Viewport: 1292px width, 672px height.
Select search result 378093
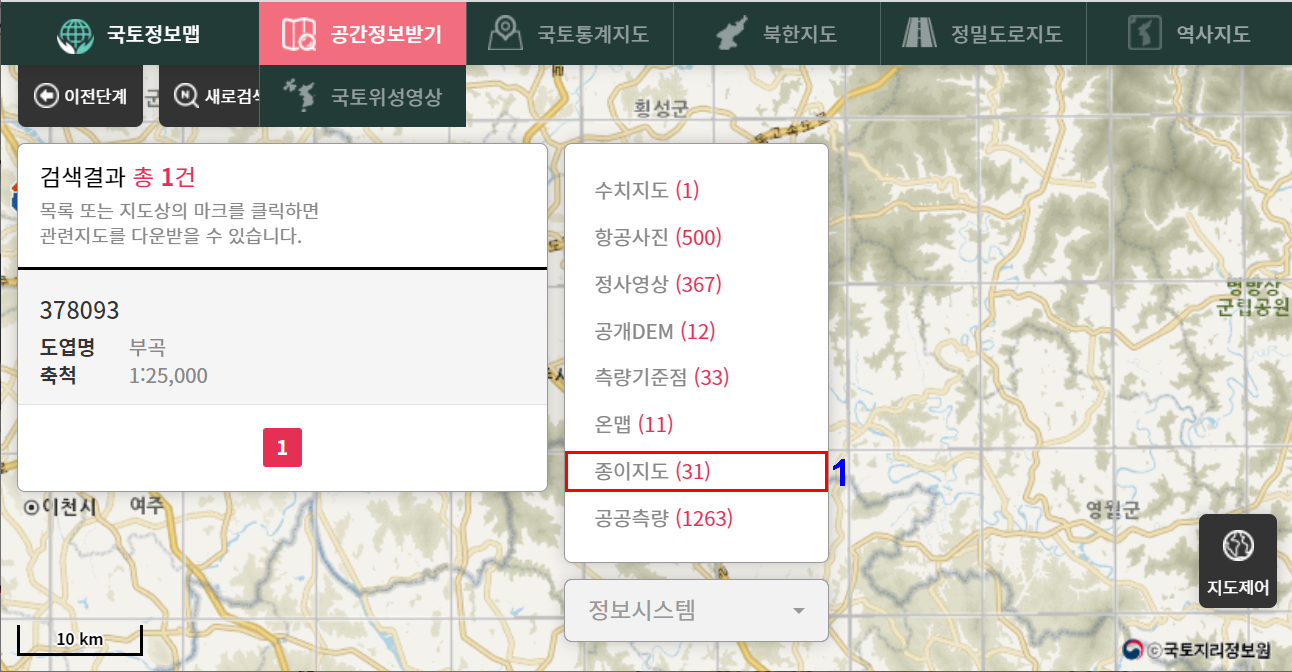tap(282, 337)
